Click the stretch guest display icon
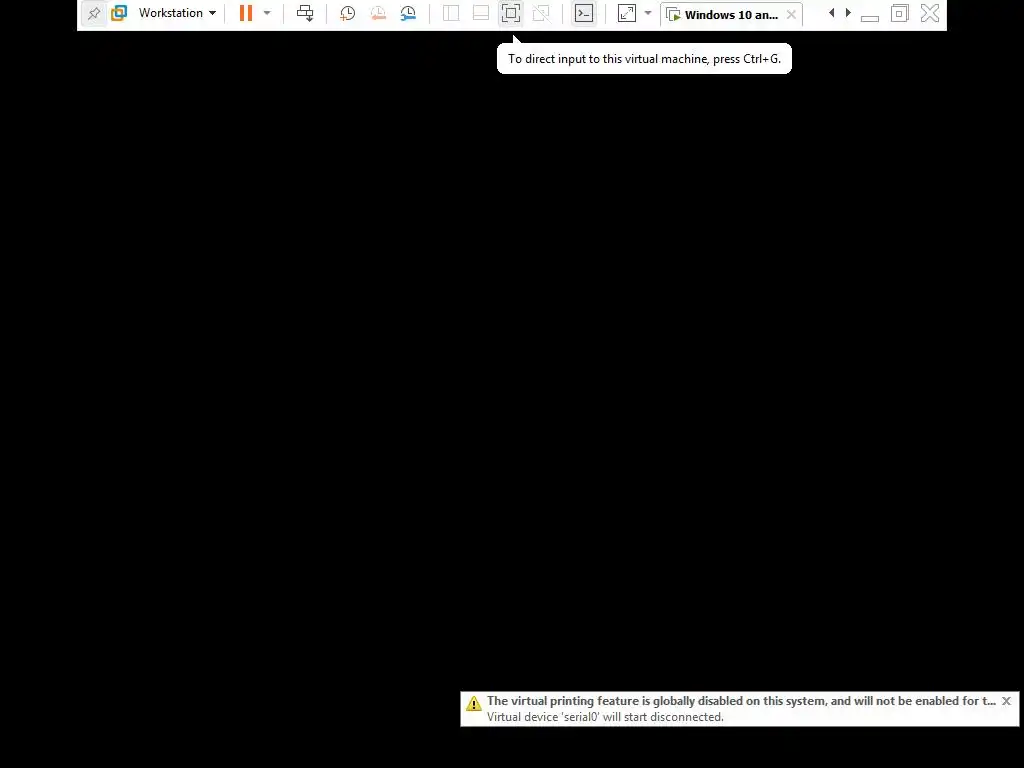Screen dimensions: 1024x768 click(627, 13)
